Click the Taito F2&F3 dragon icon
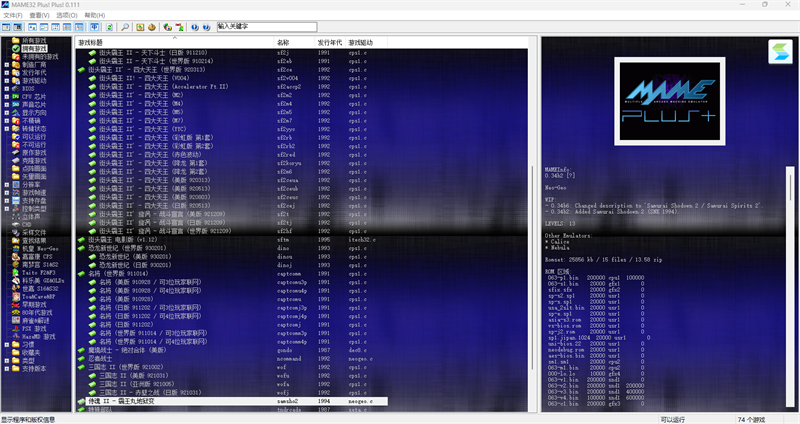Viewport: 800px width, 424px height. (x=16, y=272)
